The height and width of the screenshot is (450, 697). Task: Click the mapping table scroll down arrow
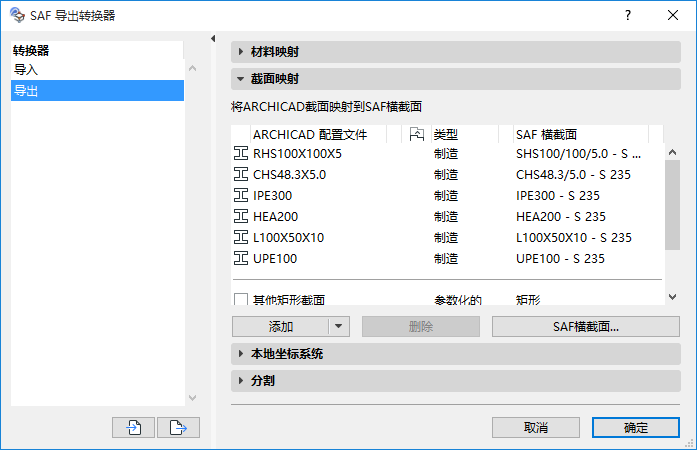click(673, 297)
